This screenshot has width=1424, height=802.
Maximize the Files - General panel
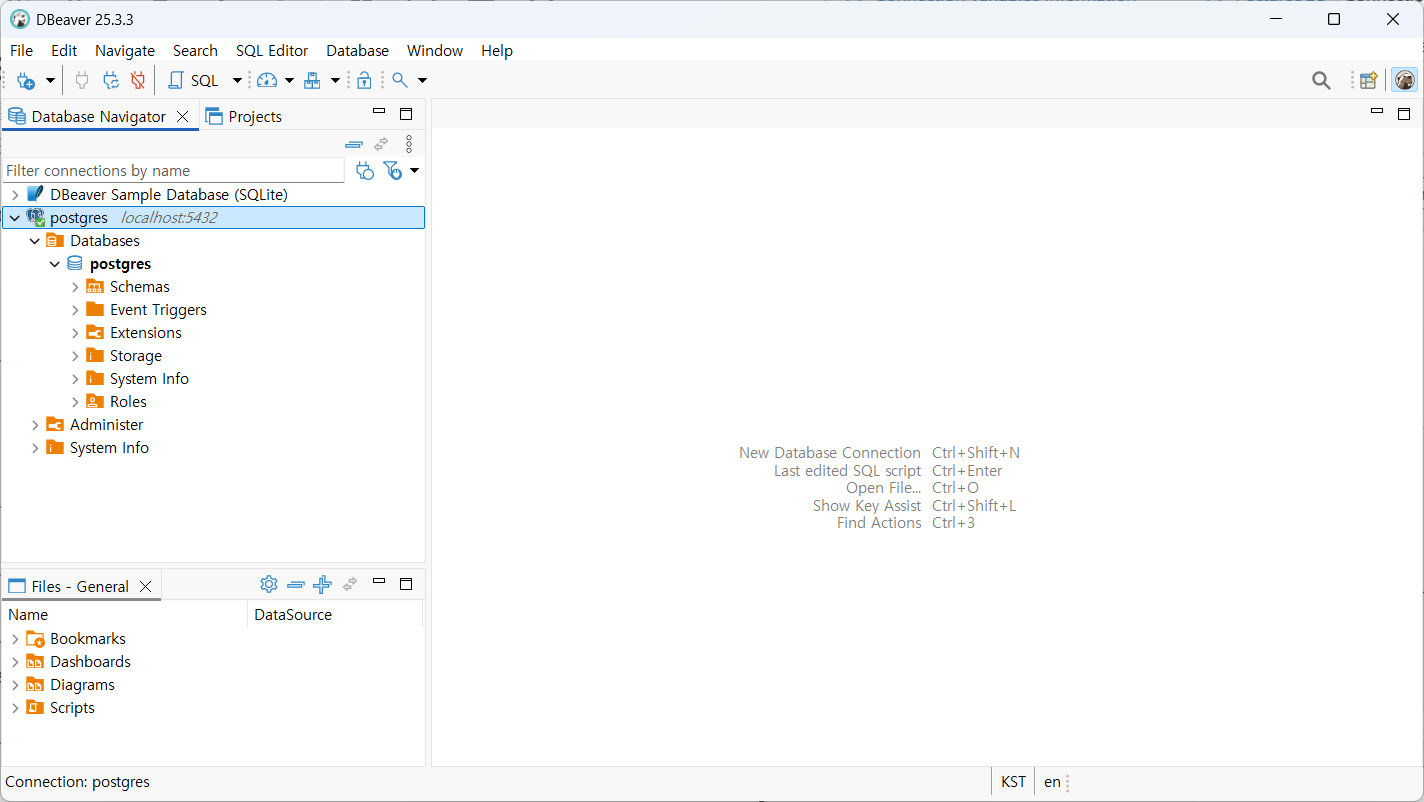tap(406, 583)
